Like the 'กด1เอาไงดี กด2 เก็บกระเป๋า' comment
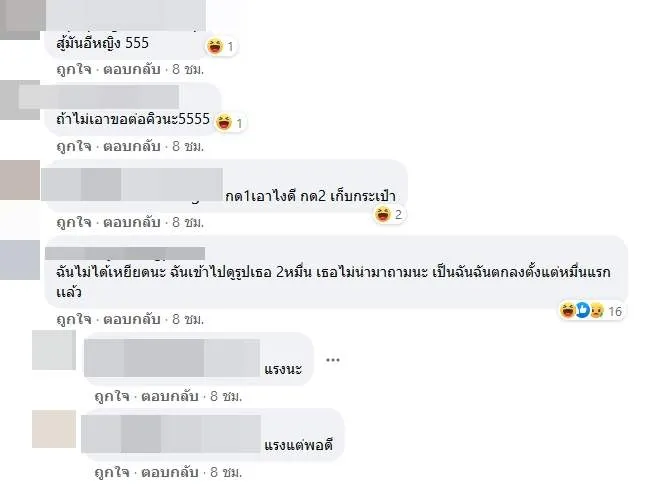Screen dimensions: 659x486 (74, 222)
